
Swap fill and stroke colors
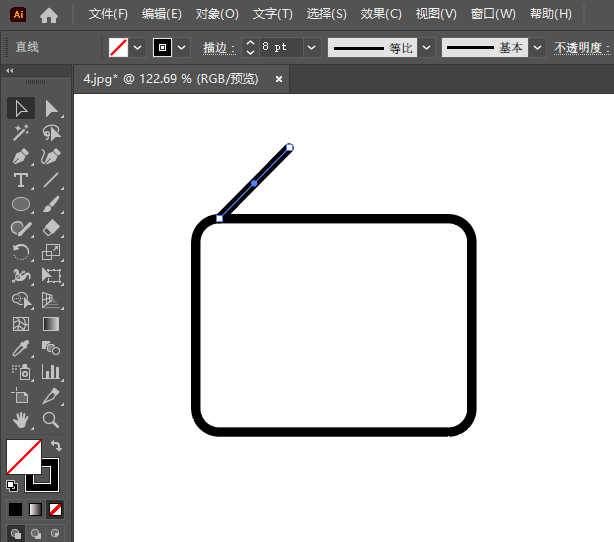tap(56, 445)
